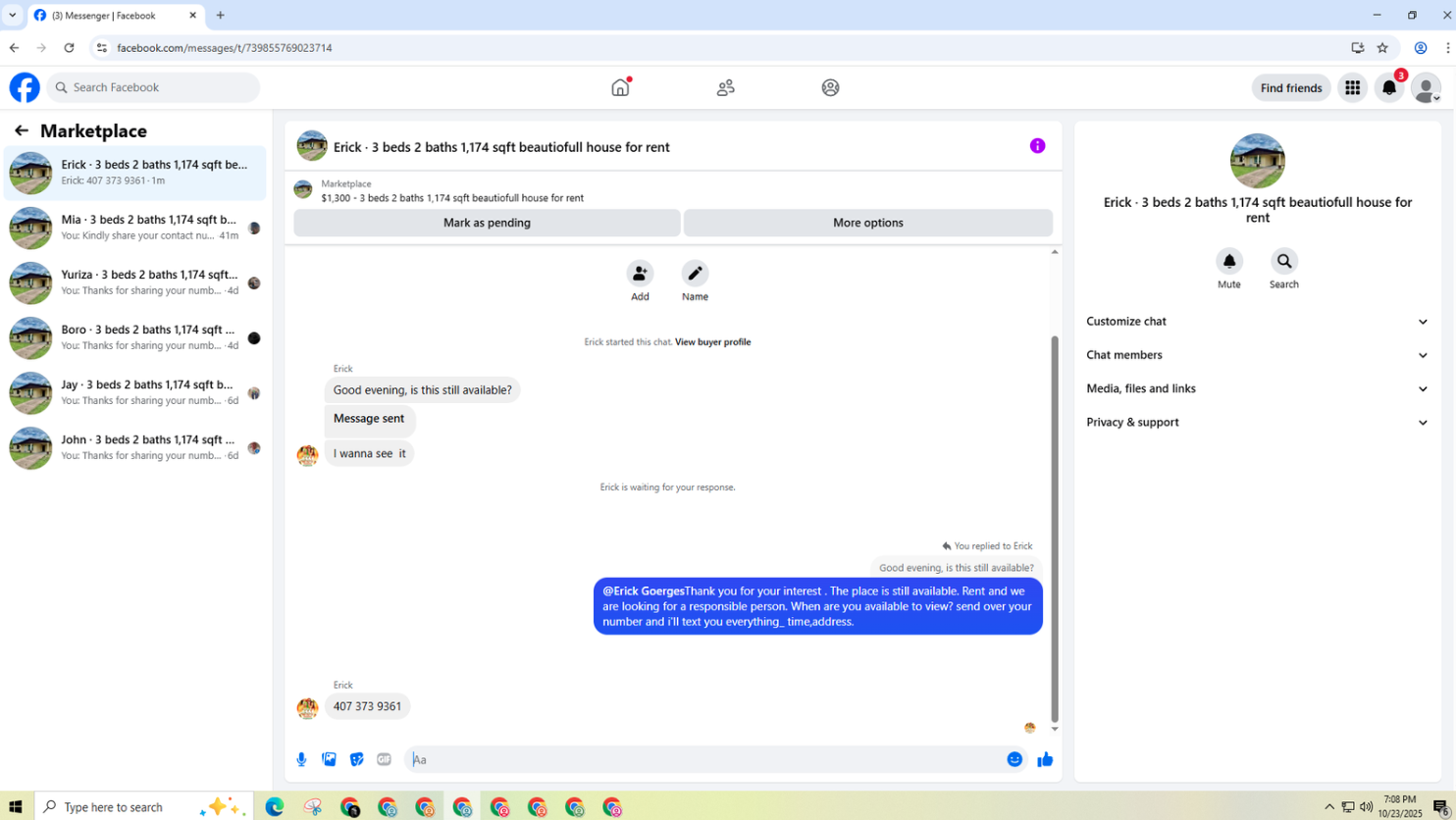This screenshot has height=820, width=1456.
Task: Choose a GIF icon
Action: click(385, 759)
